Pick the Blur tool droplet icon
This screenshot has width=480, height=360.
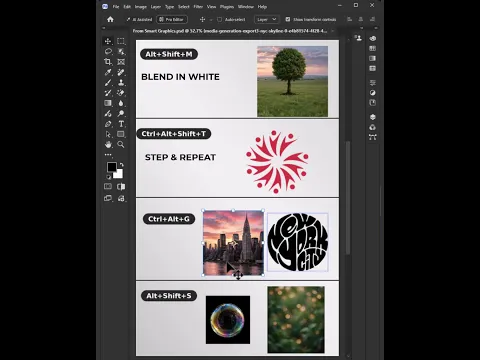[x=121, y=103]
